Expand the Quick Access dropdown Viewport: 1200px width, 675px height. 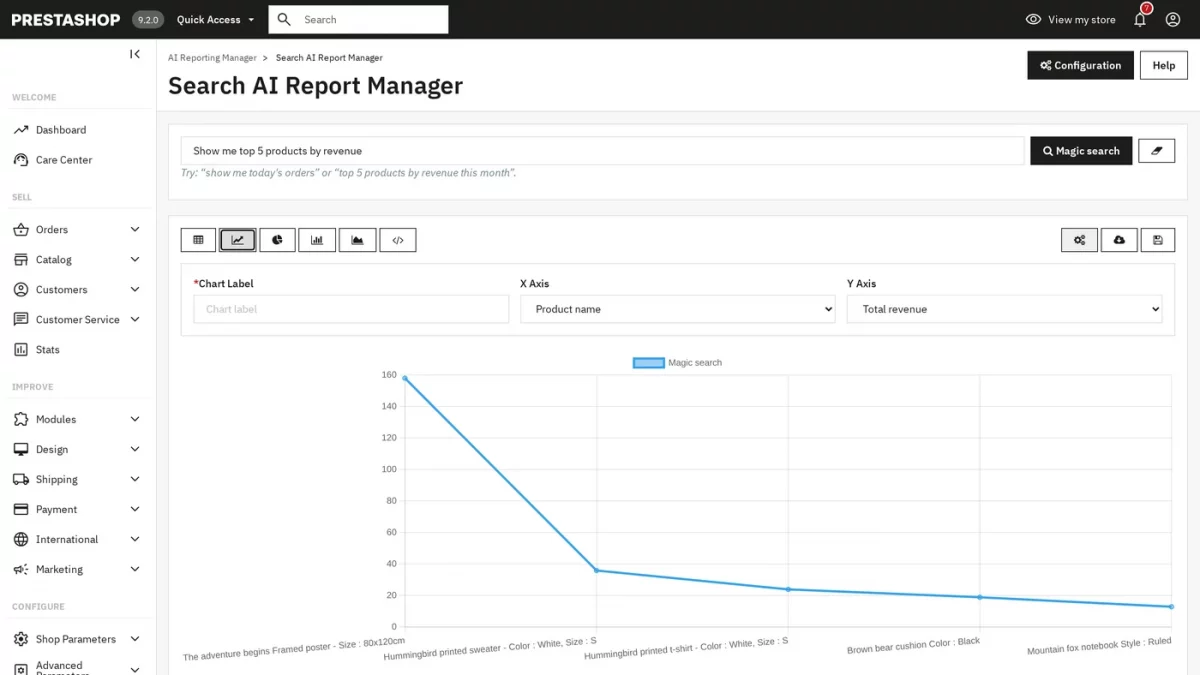coord(215,19)
